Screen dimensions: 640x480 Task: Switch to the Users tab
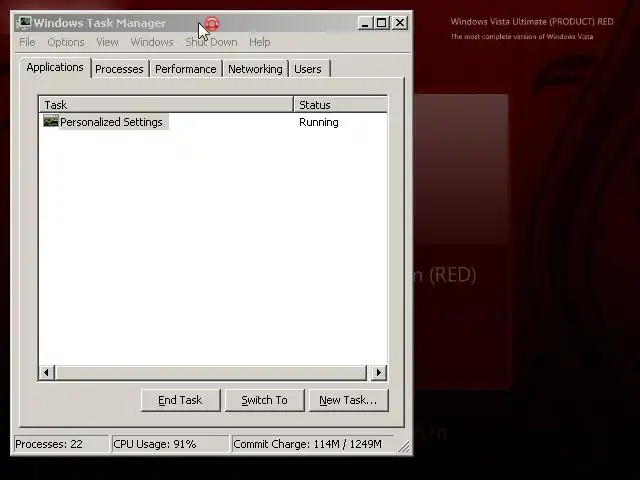[x=308, y=69]
